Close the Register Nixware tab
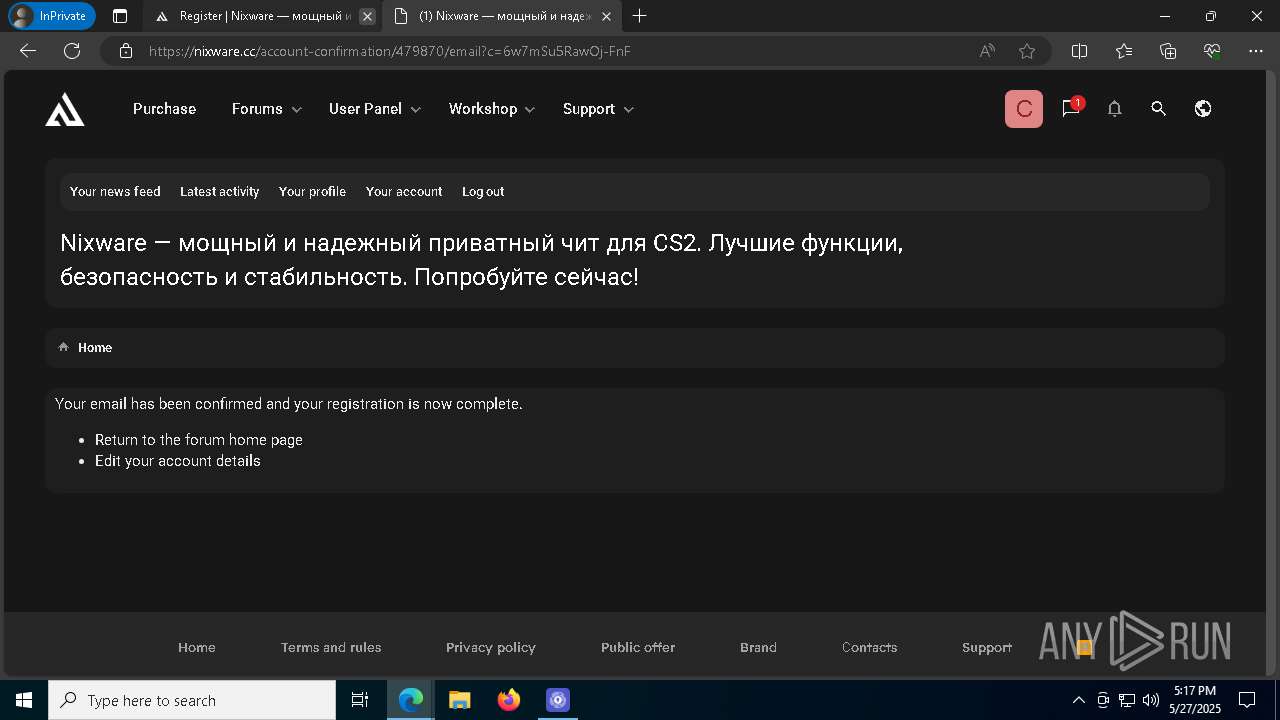 click(367, 16)
